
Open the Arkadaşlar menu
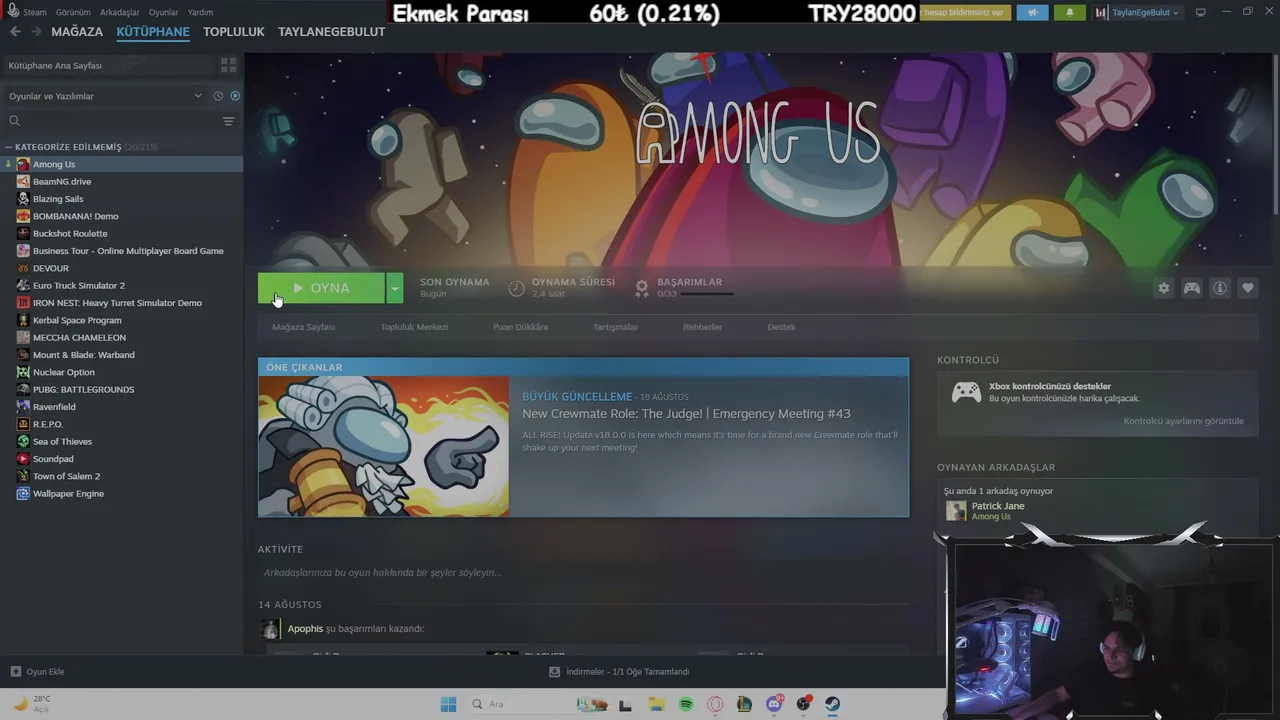120,12
